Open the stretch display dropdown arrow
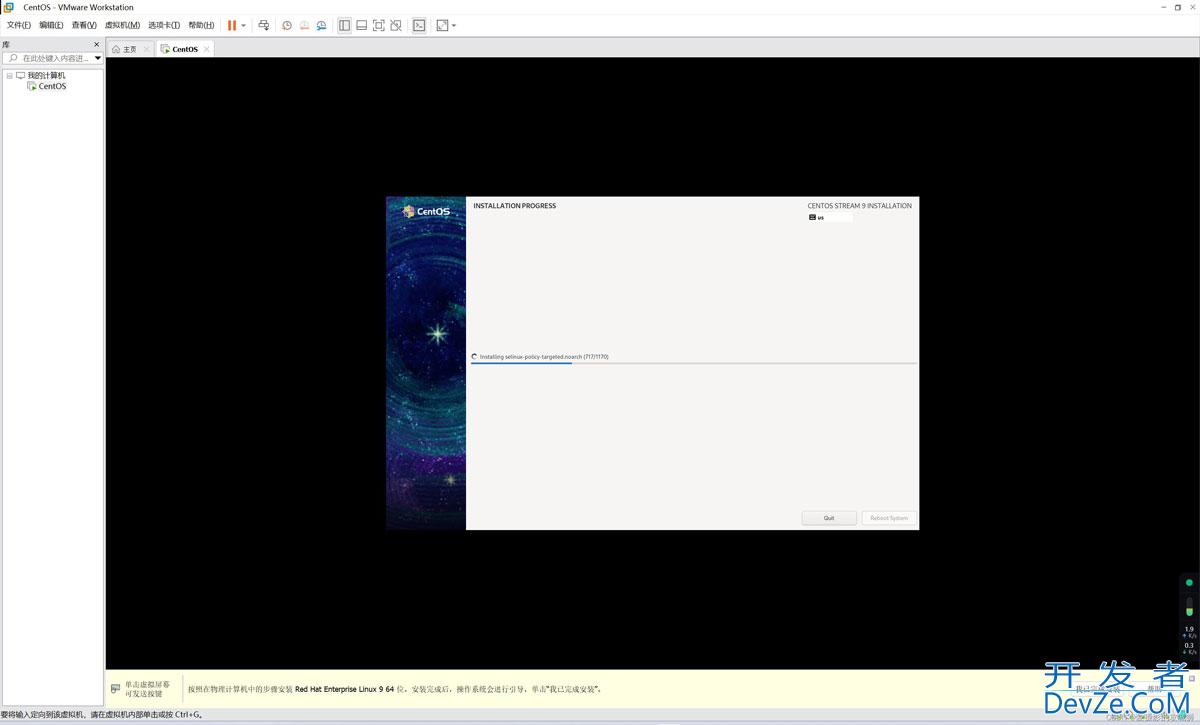1200x725 pixels. [454, 25]
